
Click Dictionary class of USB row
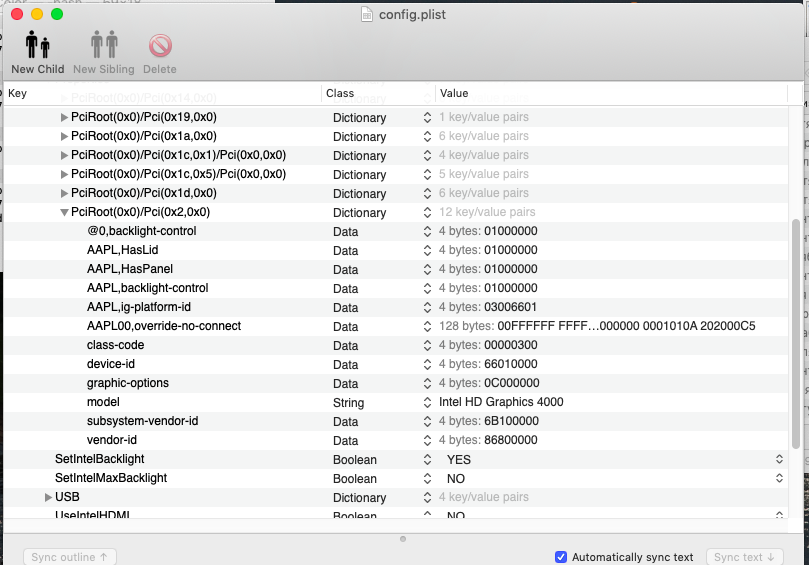click(x=359, y=498)
